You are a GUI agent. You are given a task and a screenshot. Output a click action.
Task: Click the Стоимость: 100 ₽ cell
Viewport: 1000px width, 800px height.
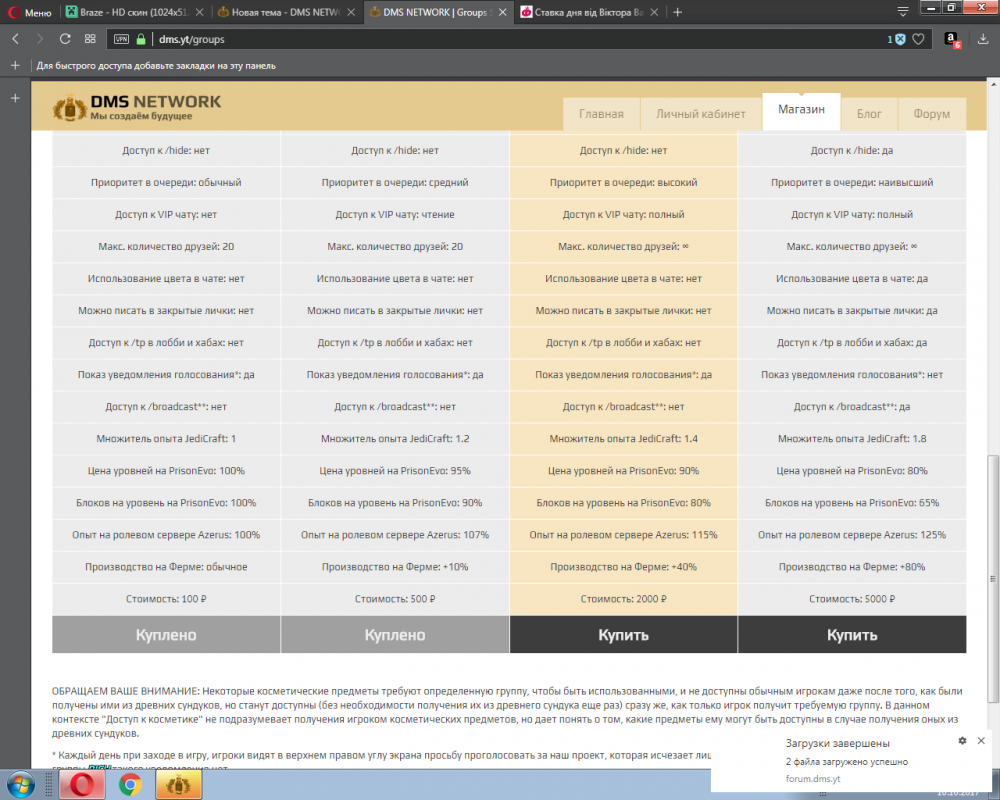(x=166, y=599)
